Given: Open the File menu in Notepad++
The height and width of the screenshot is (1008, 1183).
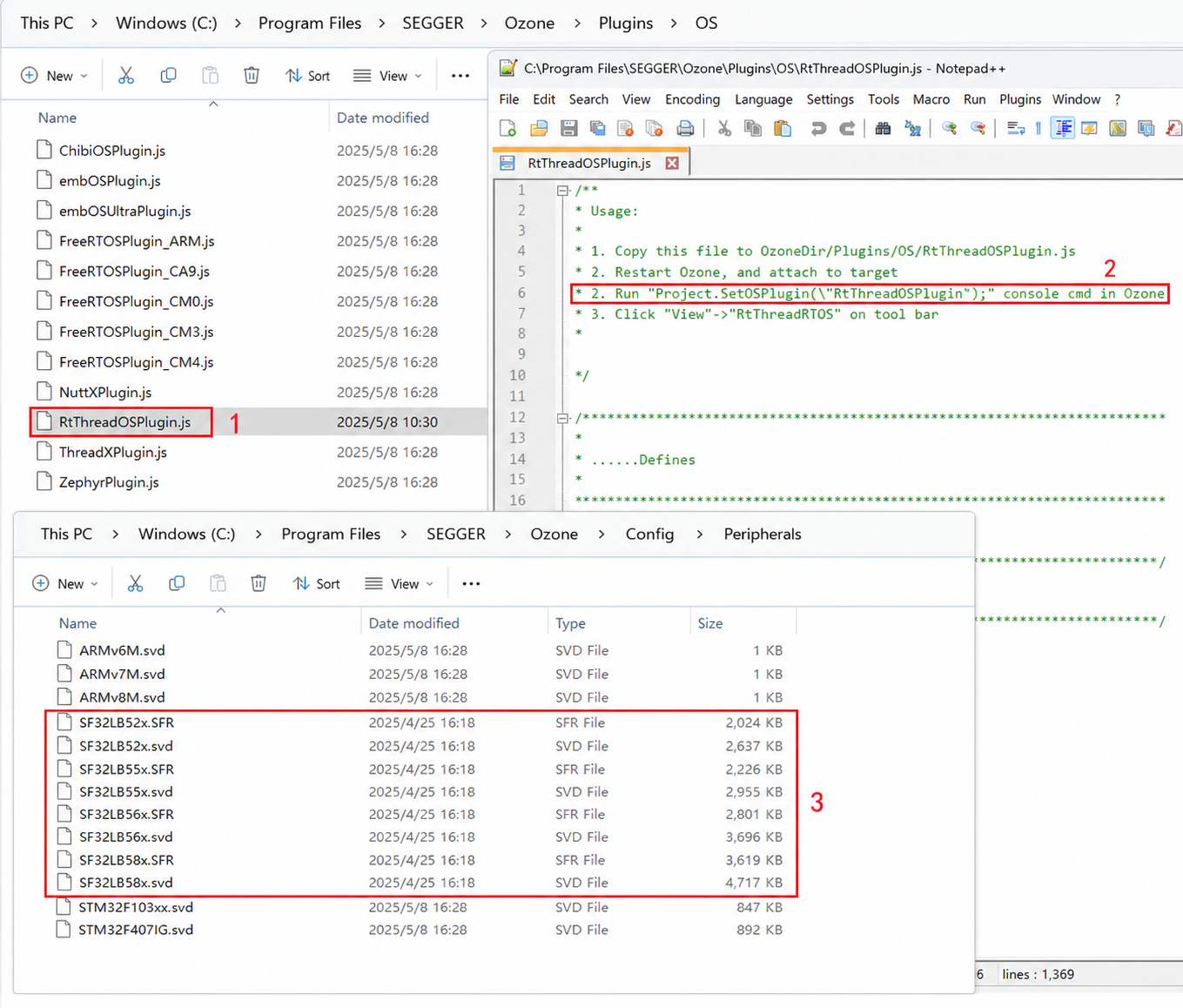Looking at the screenshot, I should [x=509, y=99].
